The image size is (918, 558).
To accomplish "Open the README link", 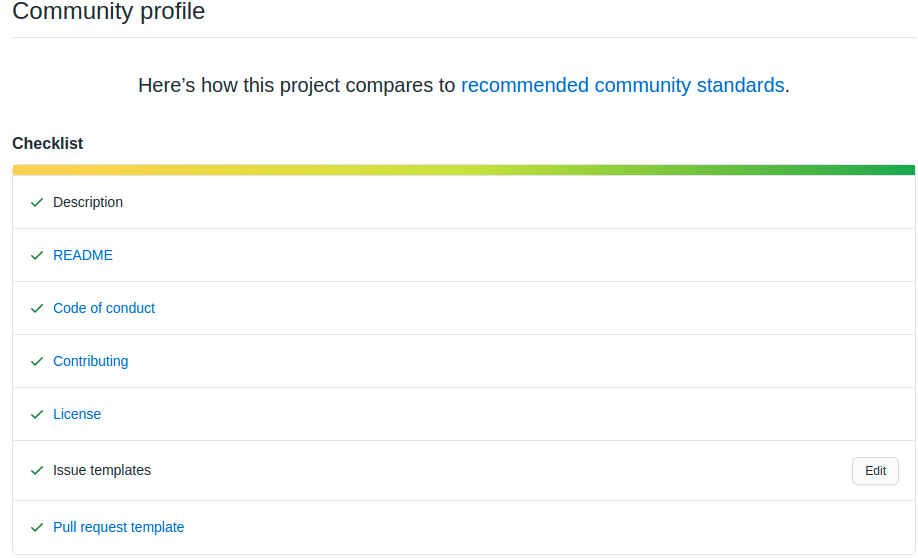I will pyautogui.click(x=83, y=255).
